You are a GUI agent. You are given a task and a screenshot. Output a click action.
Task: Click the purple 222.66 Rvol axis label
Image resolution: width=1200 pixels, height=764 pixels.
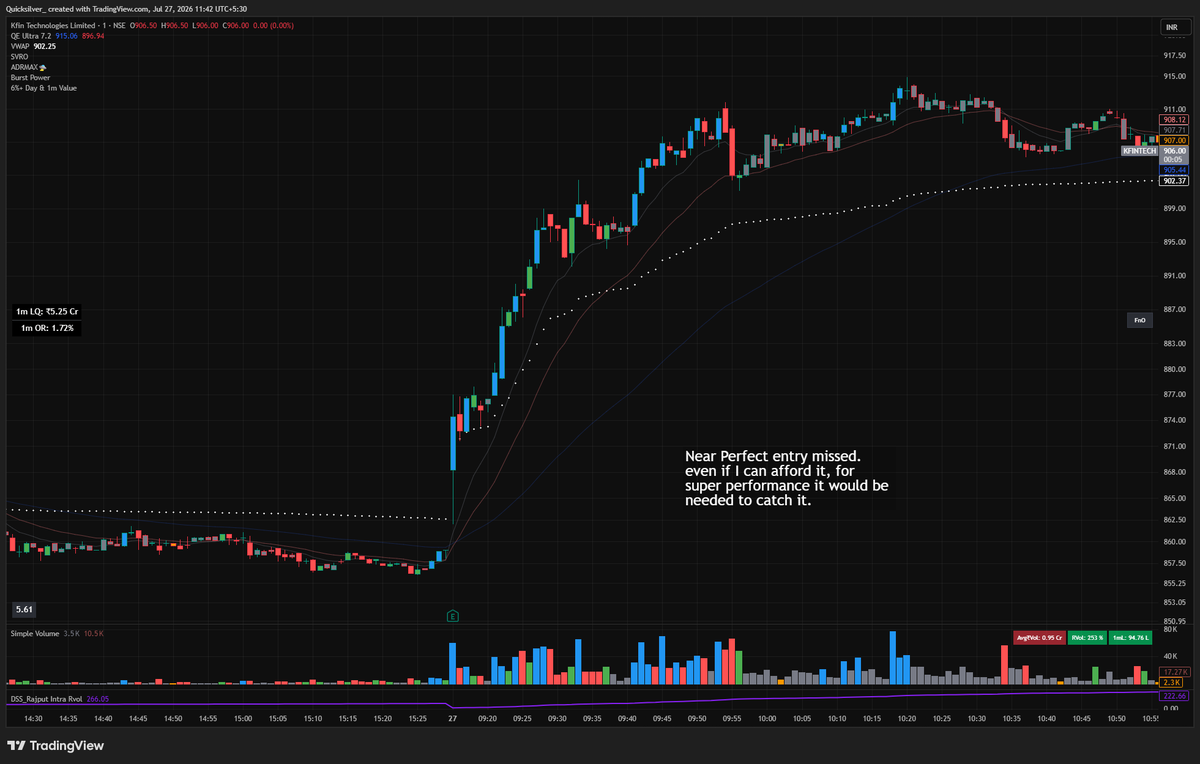pos(1174,695)
